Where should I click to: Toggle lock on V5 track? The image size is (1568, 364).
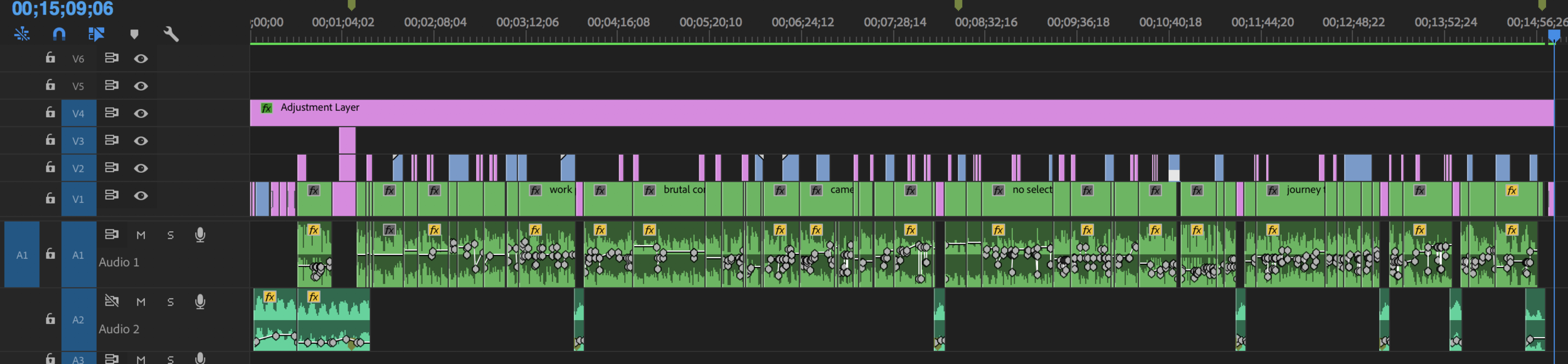(50, 85)
